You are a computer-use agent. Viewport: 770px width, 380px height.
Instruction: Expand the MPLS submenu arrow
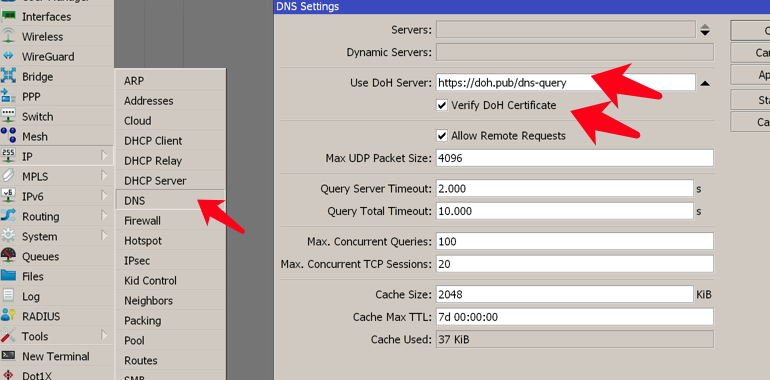coord(104,175)
